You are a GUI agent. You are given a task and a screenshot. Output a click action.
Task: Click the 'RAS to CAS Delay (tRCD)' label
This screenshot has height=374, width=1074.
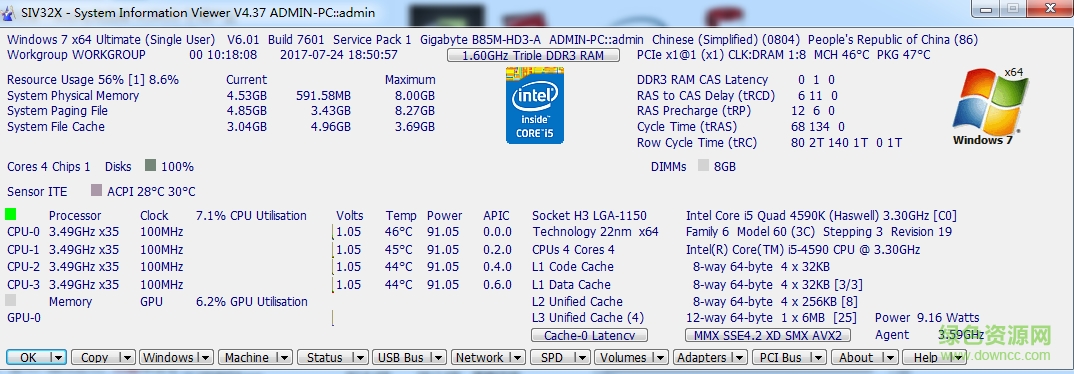point(705,95)
